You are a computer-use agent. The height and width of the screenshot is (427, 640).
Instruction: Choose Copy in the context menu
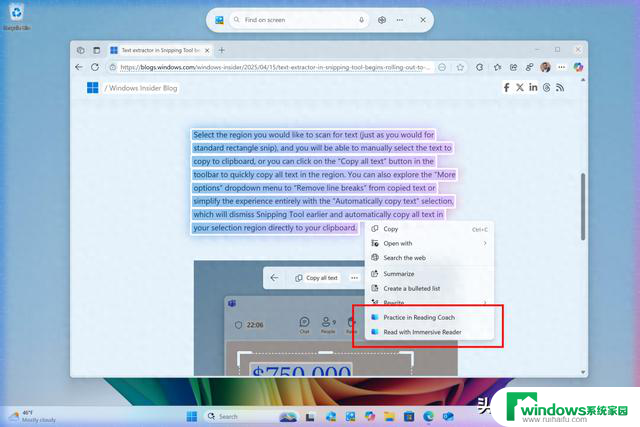(429, 229)
